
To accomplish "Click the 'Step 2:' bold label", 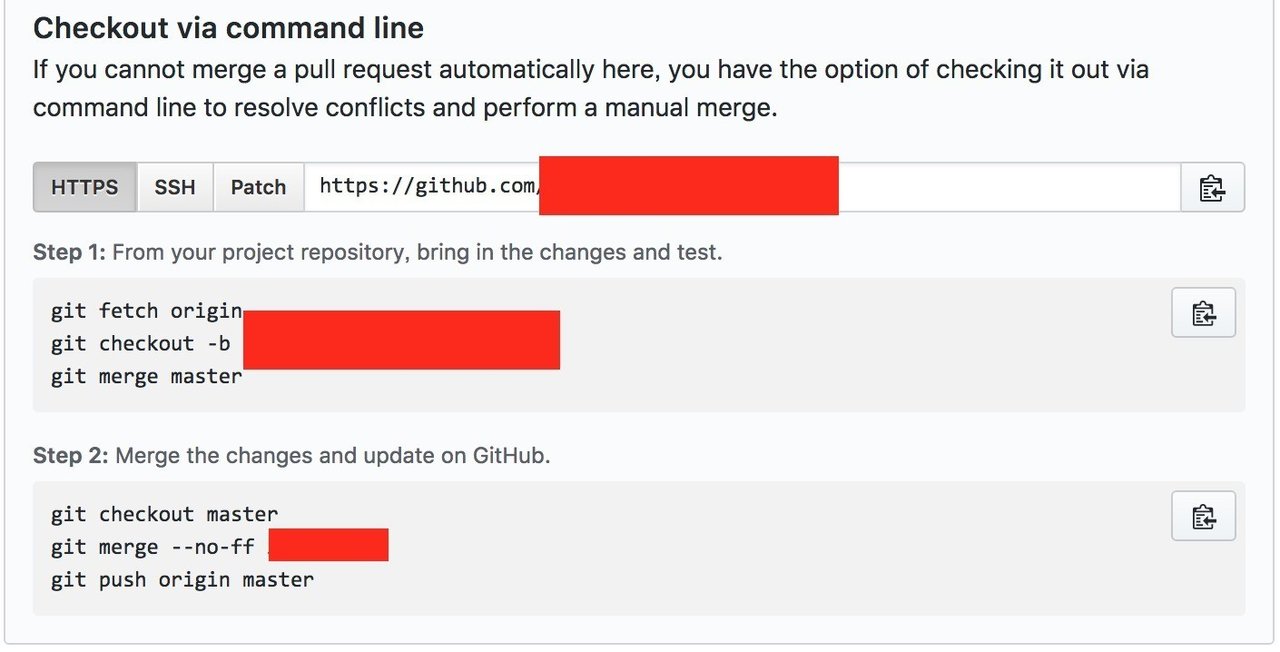I will point(70,455).
